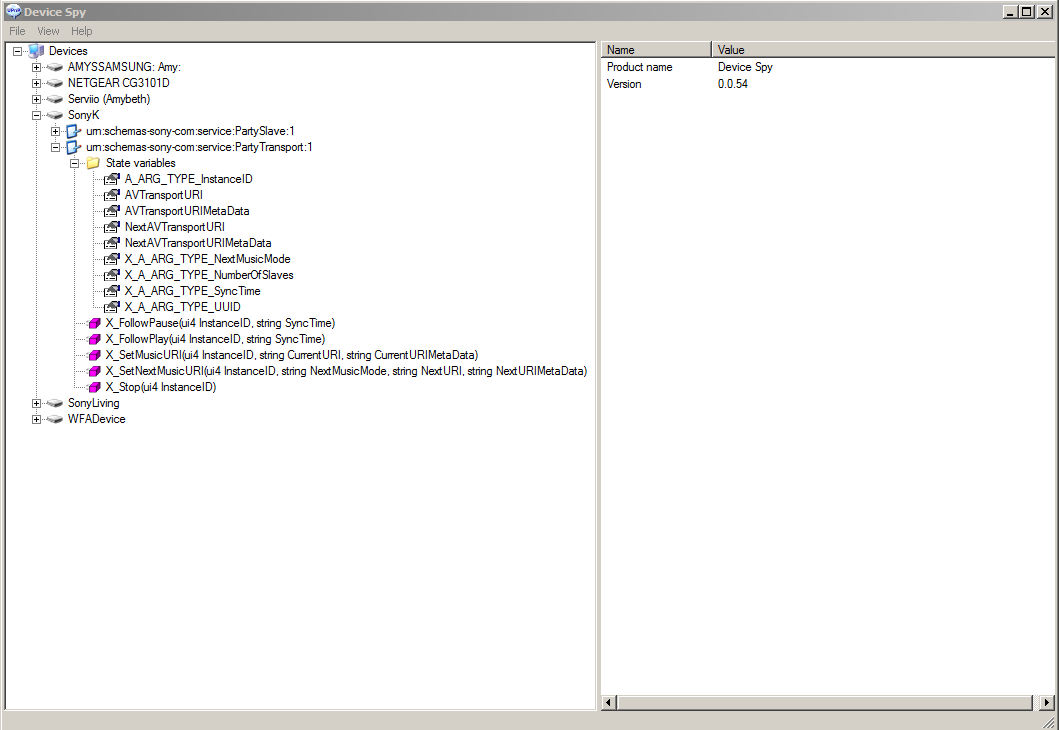Collapse the SonyK device node

(x=37, y=115)
